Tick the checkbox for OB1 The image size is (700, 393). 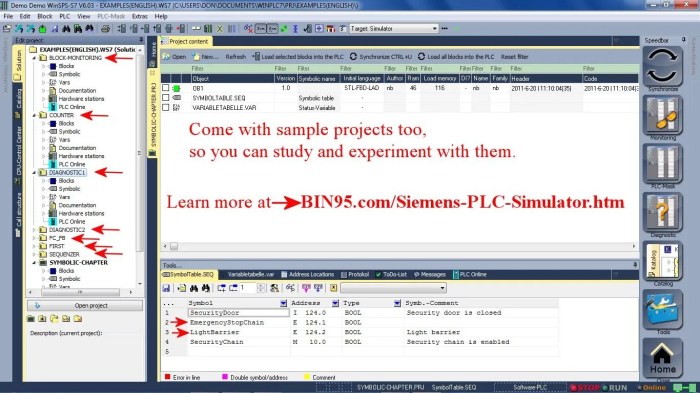point(166,88)
